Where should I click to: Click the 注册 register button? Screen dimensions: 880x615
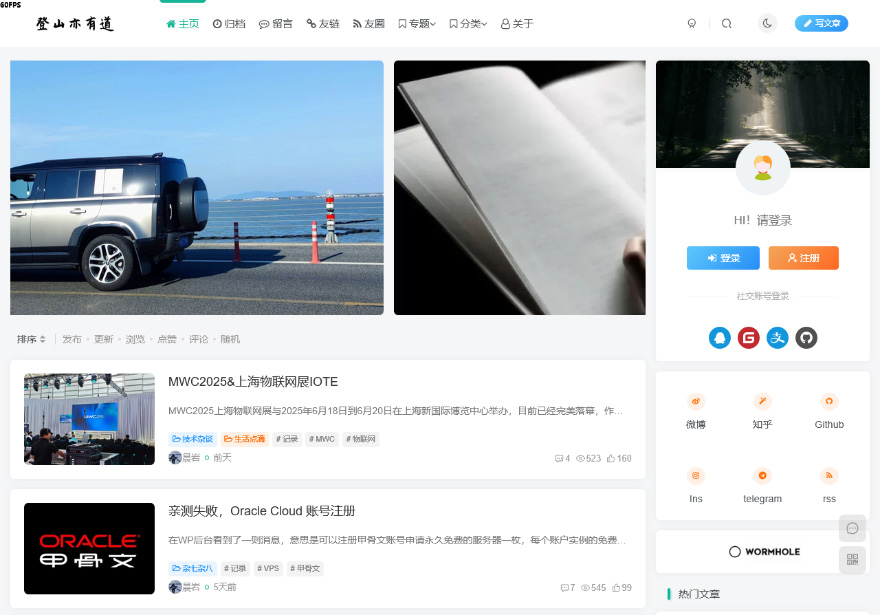pyautogui.click(x=803, y=258)
